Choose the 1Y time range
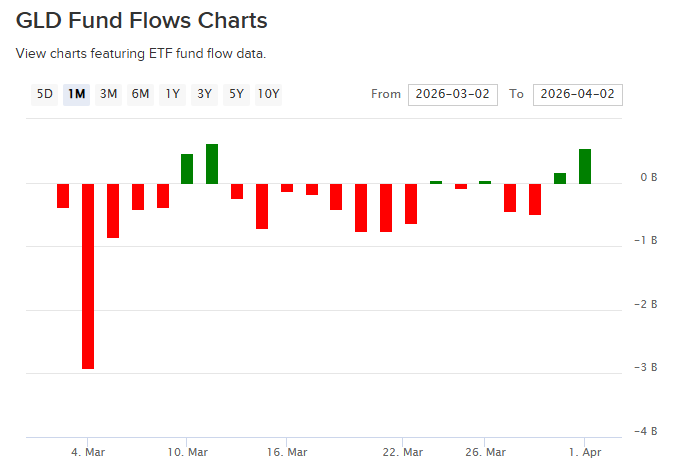 coord(172,94)
